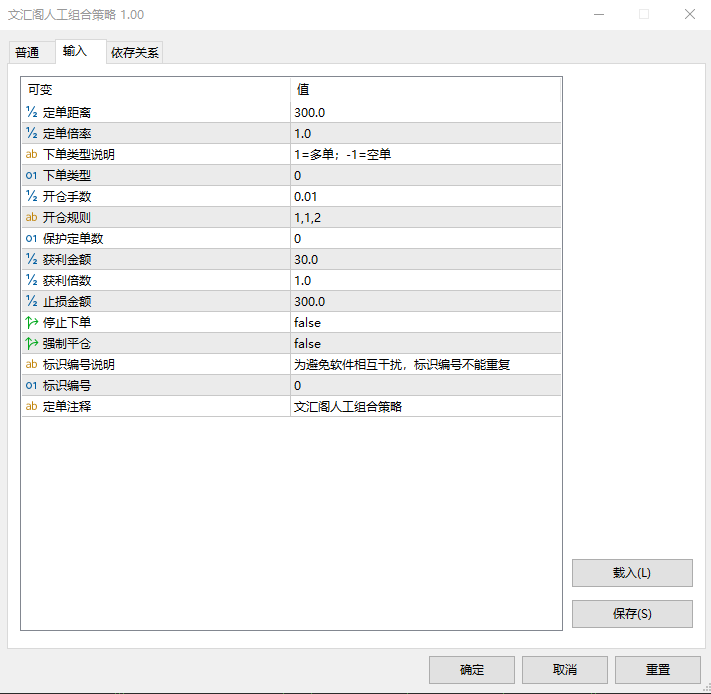Click the double-type icon beside 定单距离
Viewport: 711px width, 694px height.
[x=31, y=113]
